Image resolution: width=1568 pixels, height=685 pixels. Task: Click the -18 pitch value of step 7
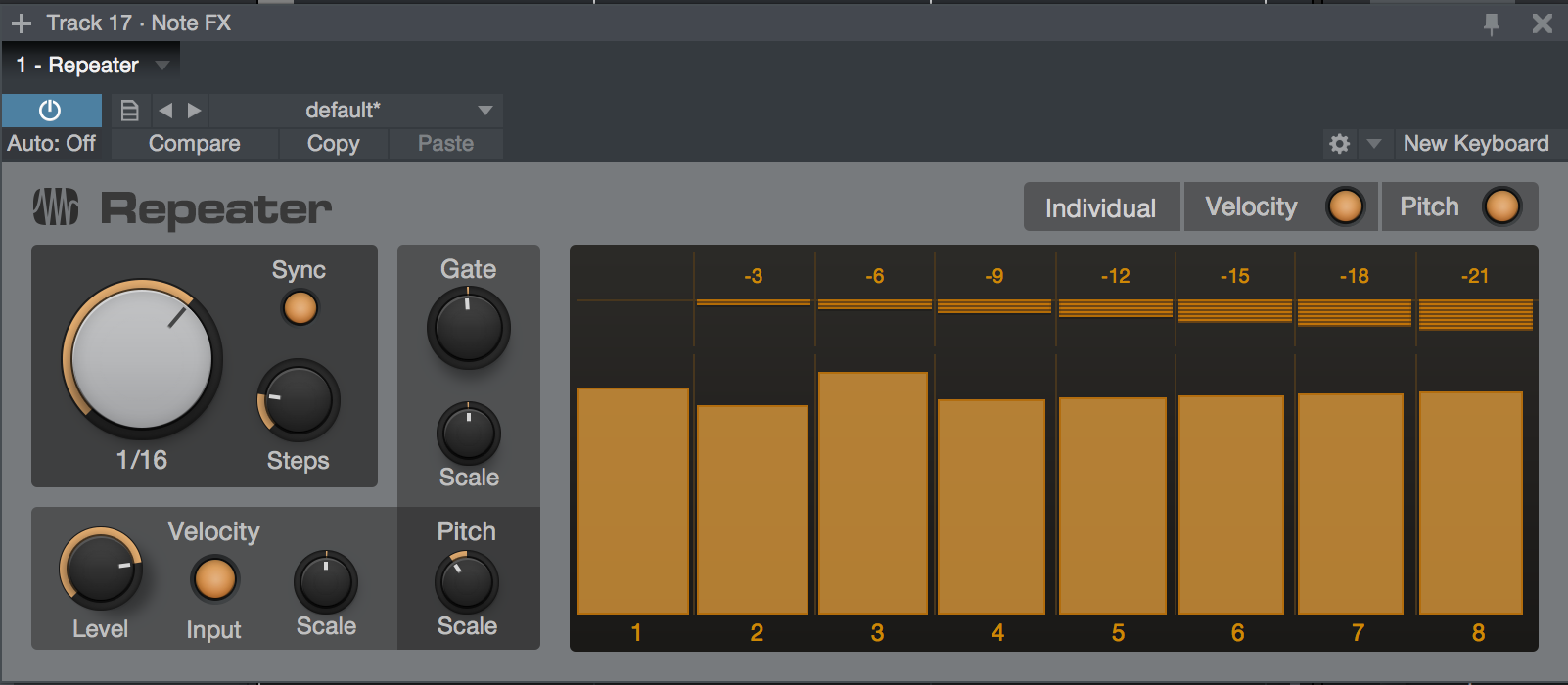1354,276
